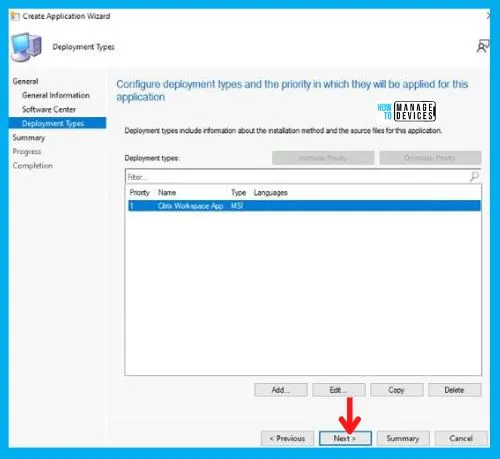The width and height of the screenshot is (500, 459).
Task: Jump to Summary using bottom button
Action: 403,438
